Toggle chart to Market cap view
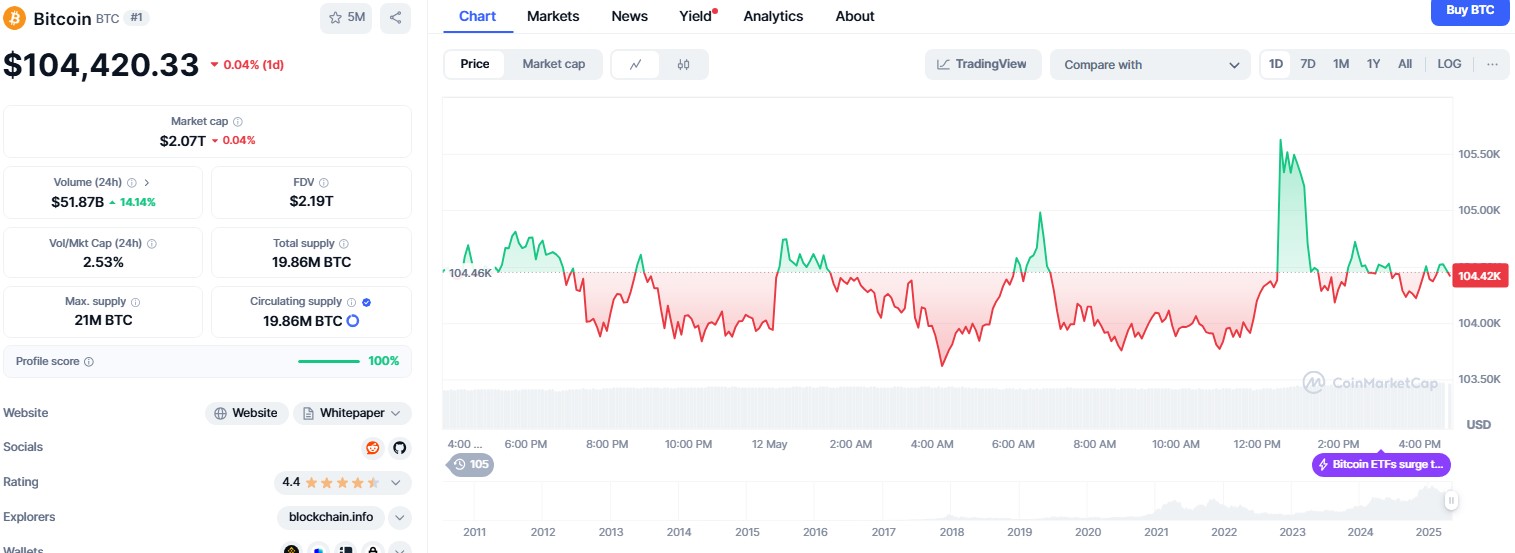1515x553 pixels. [553, 64]
